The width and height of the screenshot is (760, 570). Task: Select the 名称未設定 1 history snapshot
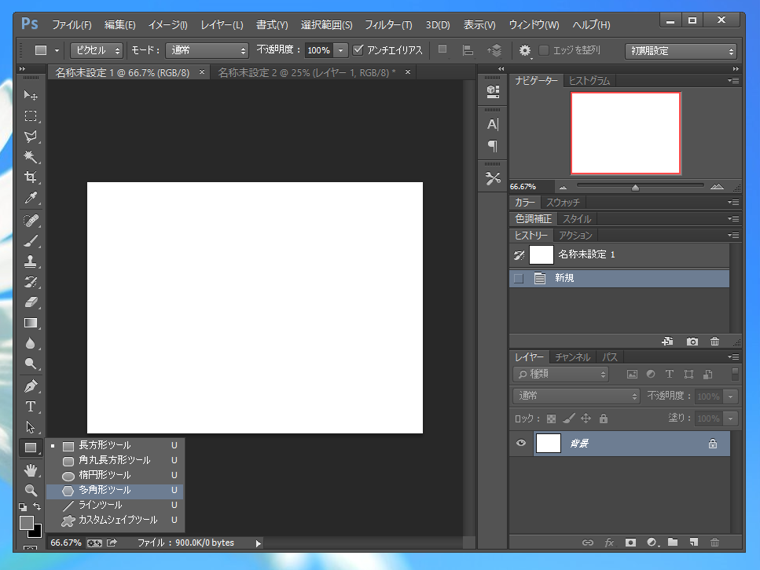tap(619, 254)
